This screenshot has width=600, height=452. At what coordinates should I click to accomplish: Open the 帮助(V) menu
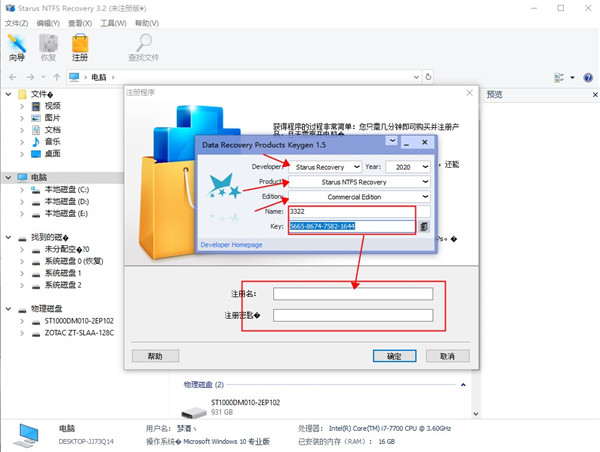[x=147, y=23]
